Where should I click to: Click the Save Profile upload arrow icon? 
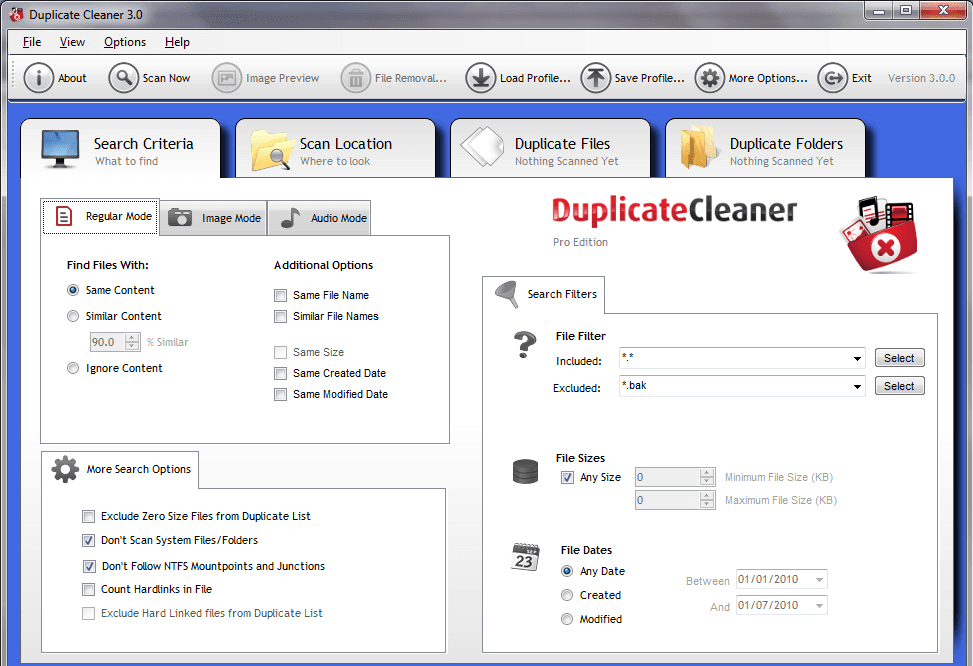point(596,78)
